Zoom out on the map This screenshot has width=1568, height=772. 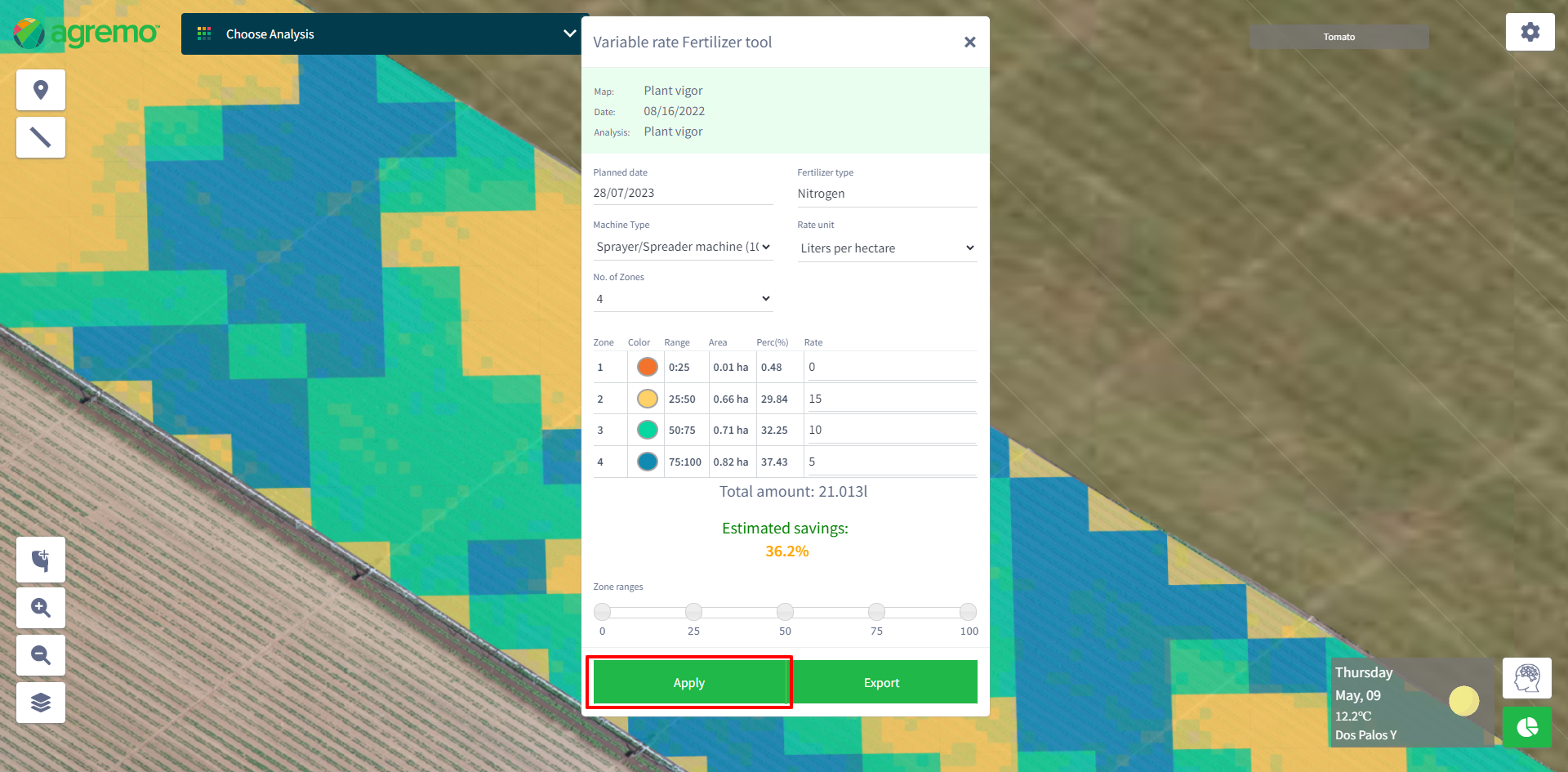point(41,655)
